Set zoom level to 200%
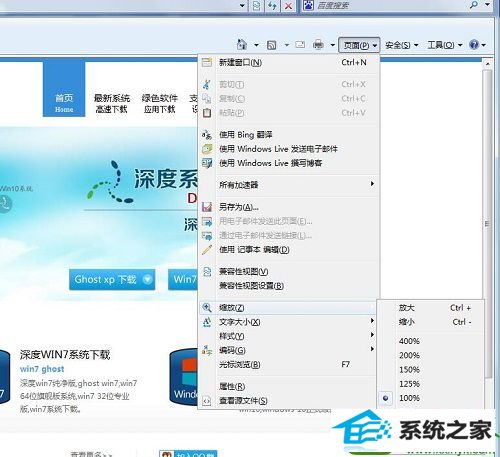This screenshot has height=457, width=500. coord(431,355)
